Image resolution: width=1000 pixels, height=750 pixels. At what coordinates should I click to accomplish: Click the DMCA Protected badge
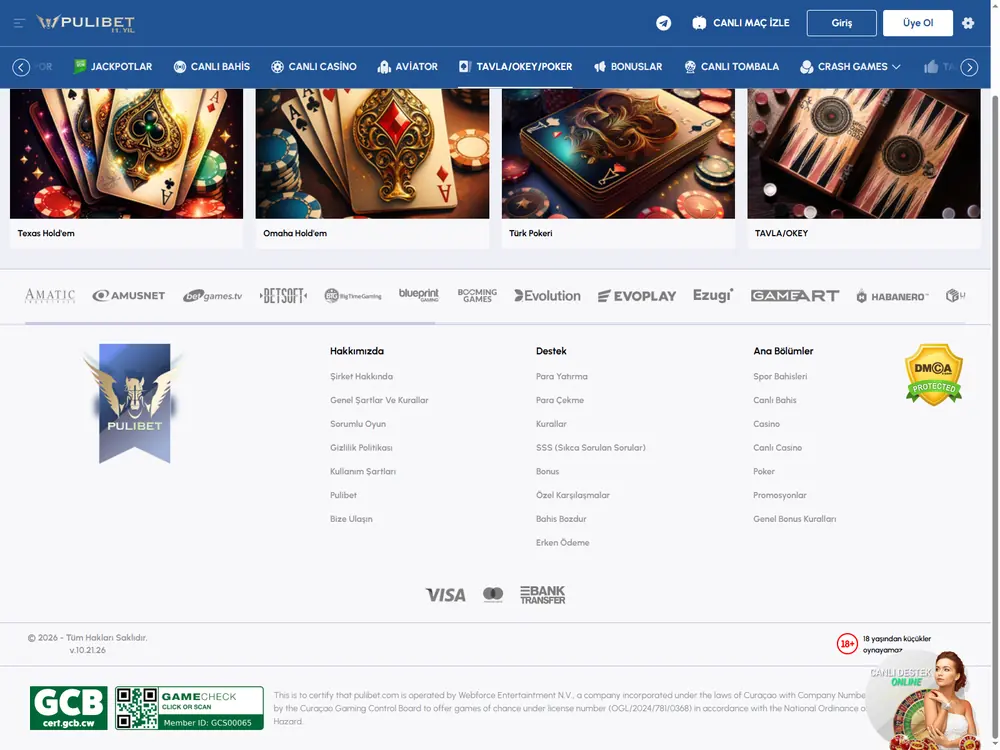click(x=934, y=374)
